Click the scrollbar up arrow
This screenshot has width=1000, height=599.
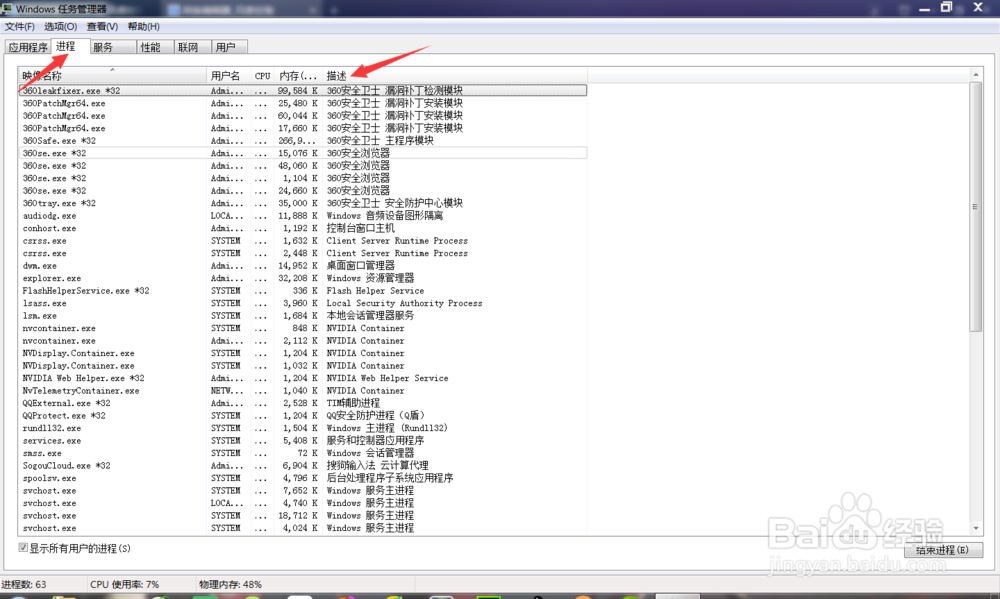(x=976, y=75)
